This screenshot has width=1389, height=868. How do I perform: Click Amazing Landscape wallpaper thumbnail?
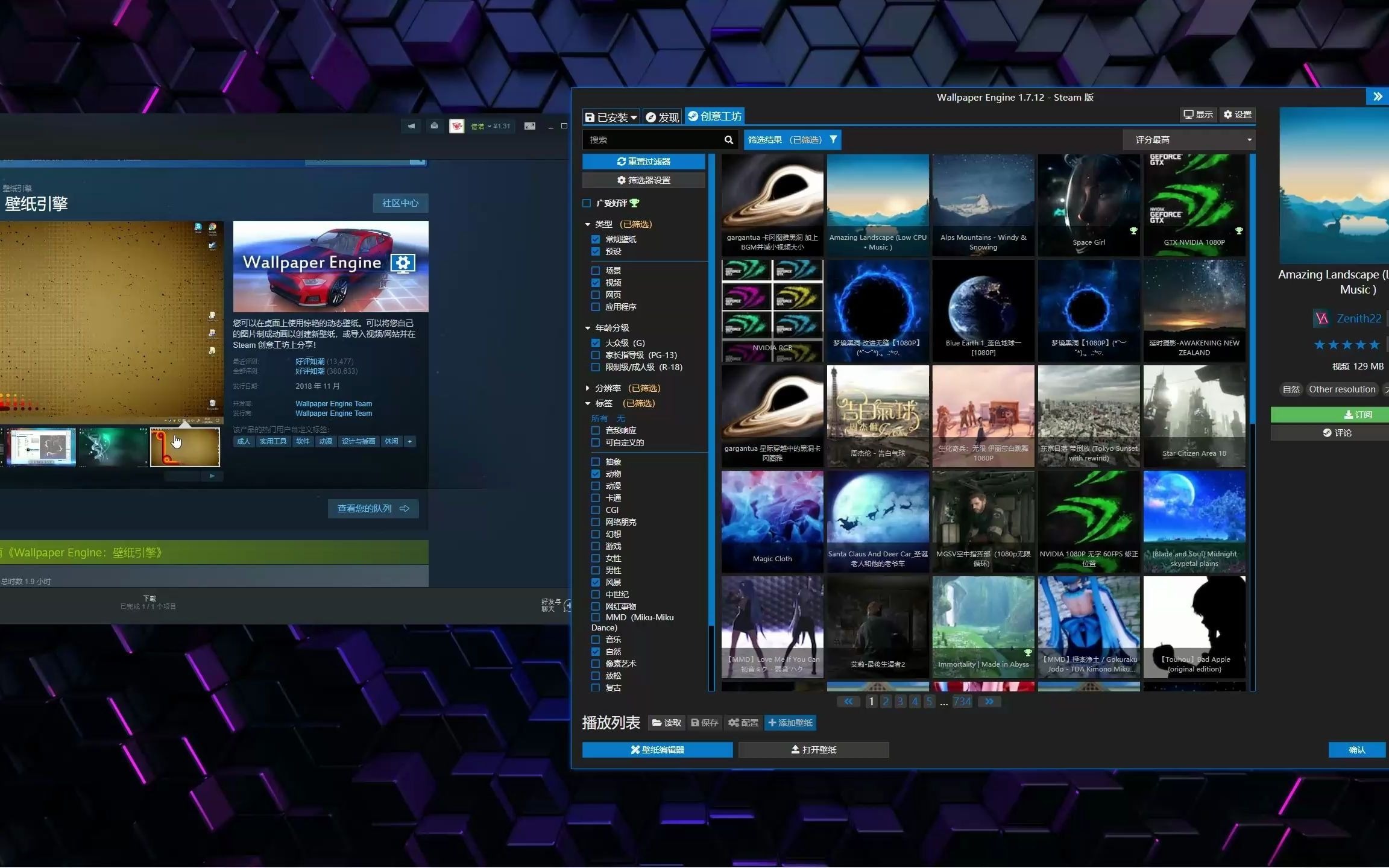point(877,196)
